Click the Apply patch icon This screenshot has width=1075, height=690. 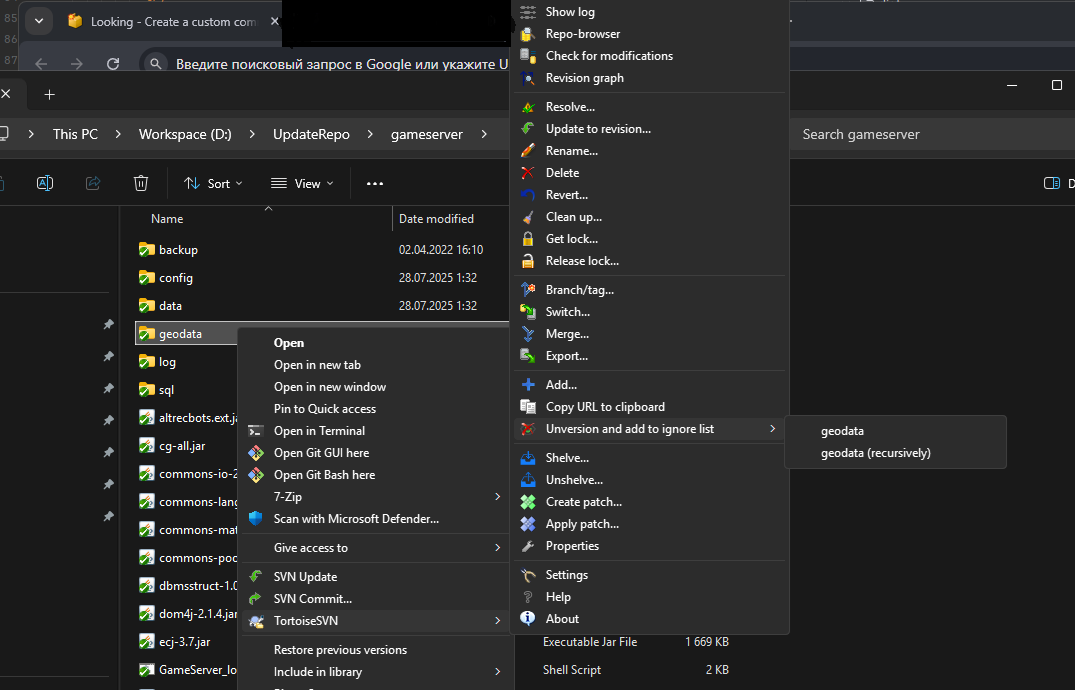(528, 524)
